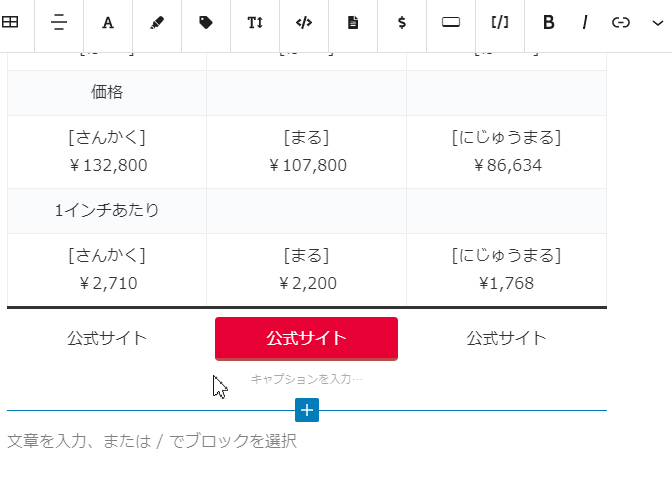Toggle bold formatting
The width and height of the screenshot is (672, 480).
(x=549, y=22)
